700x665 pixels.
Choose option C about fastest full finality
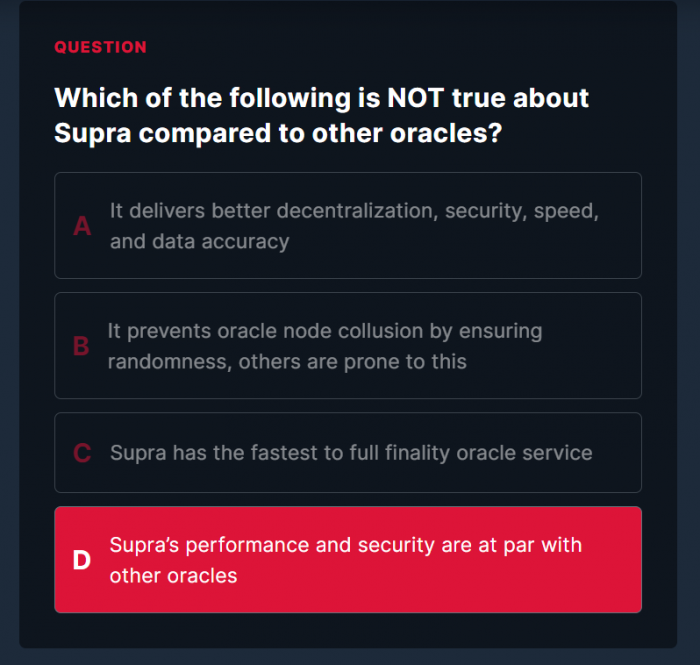pos(347,452)
